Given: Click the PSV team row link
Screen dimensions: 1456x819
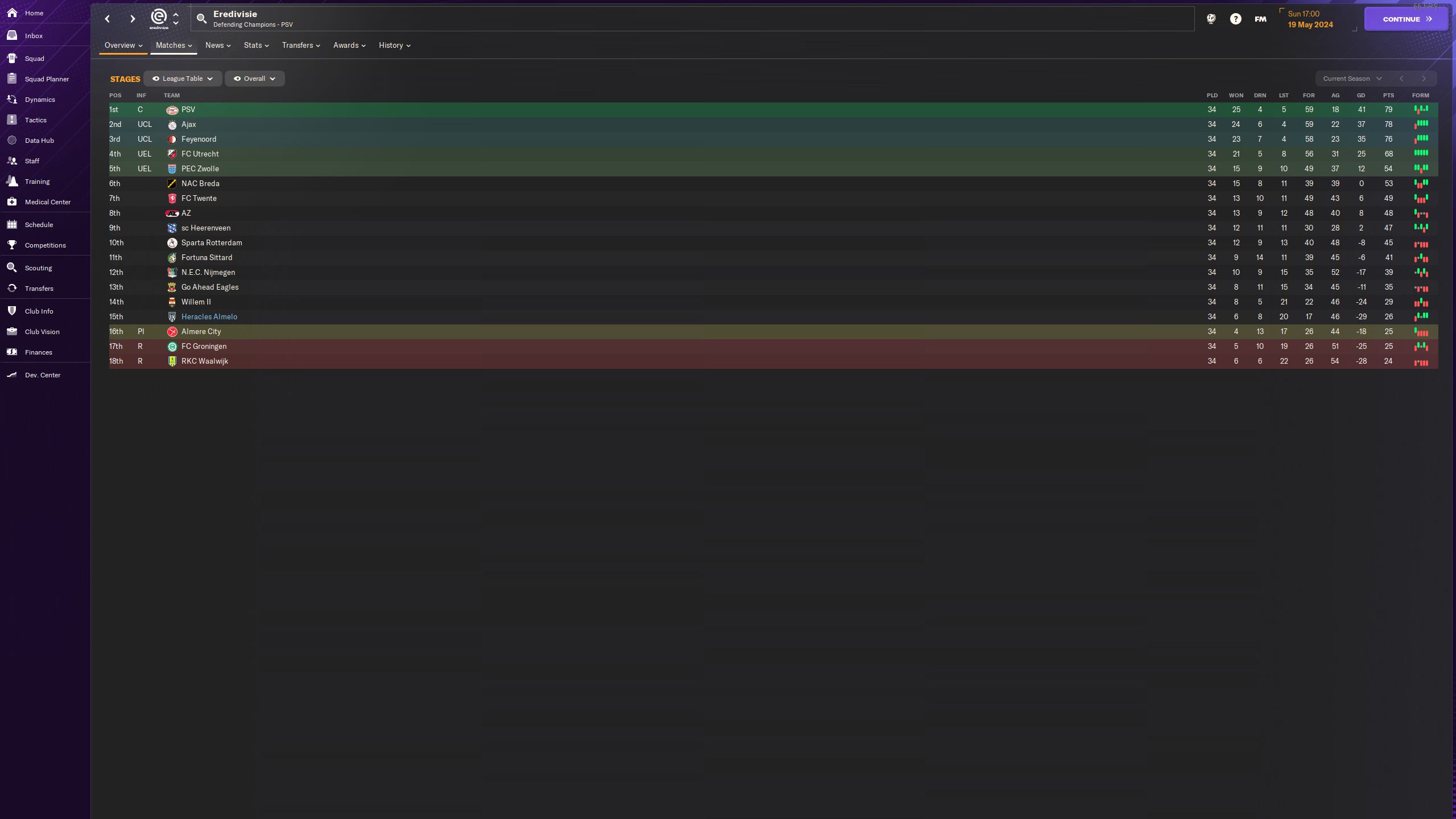Looking at the screenshot, I should coord(188,109).
